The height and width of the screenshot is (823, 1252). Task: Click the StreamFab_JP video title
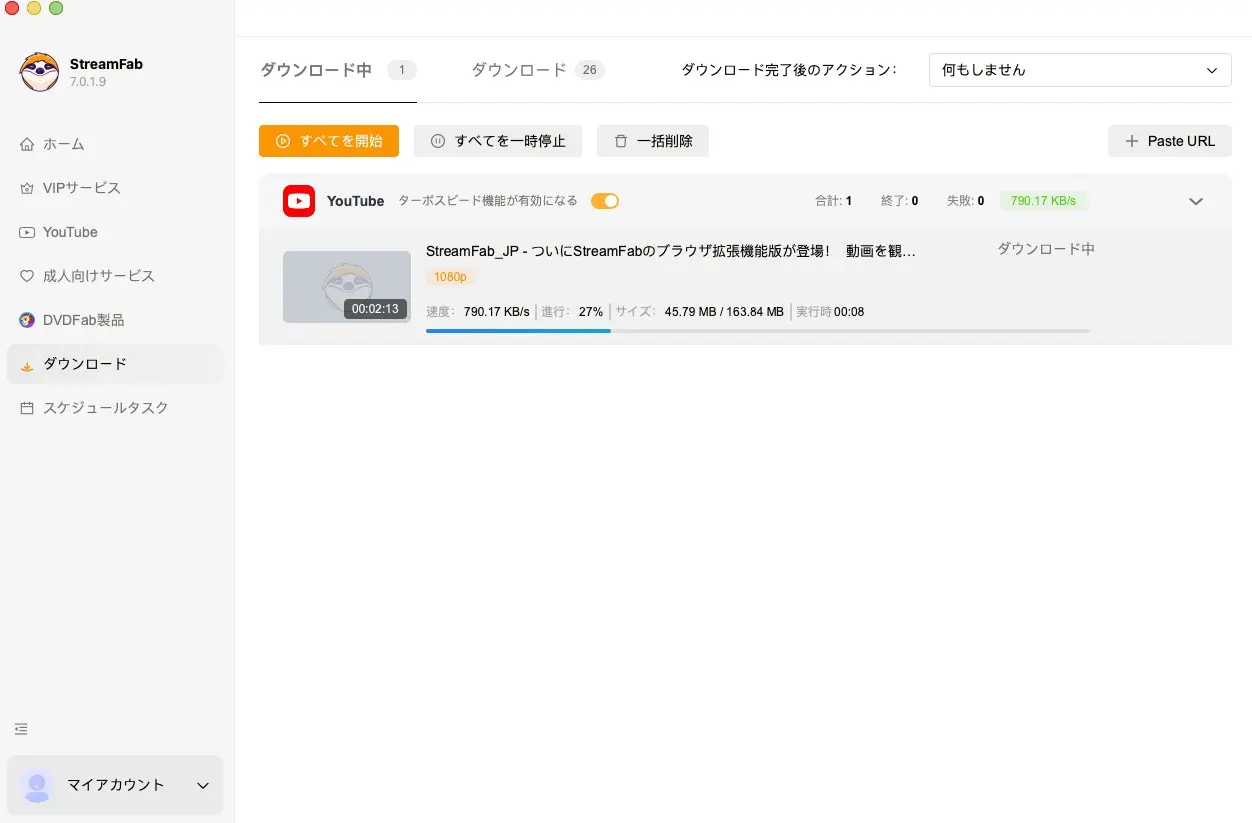pyautogui.click(x=671, y=251)
